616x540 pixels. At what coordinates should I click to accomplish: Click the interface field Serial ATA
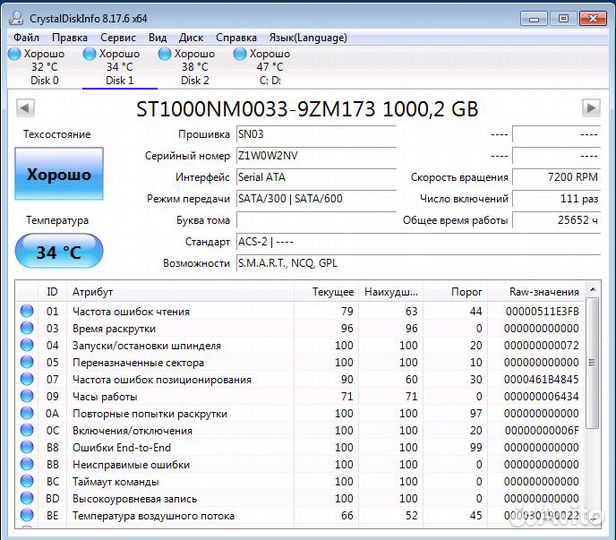(x=316, y=178)
